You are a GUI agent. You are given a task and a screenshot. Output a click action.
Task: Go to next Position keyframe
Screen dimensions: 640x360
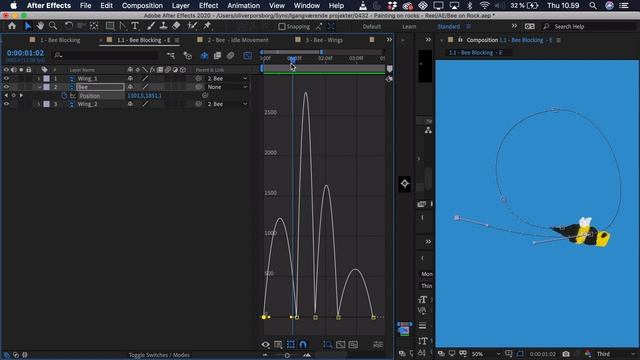[21, 96]
